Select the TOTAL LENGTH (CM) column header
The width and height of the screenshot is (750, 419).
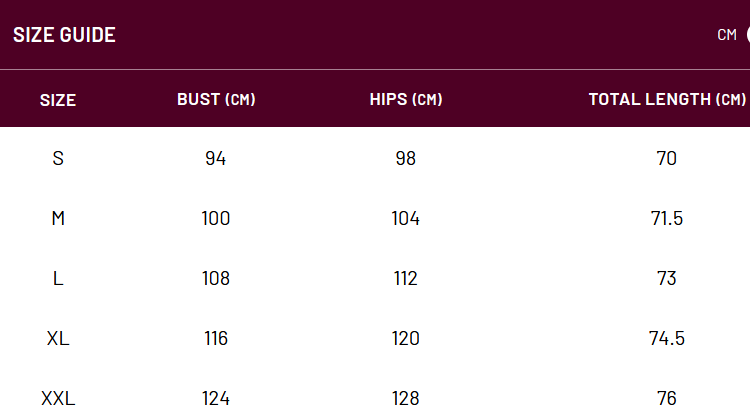(x=667, y=99)
